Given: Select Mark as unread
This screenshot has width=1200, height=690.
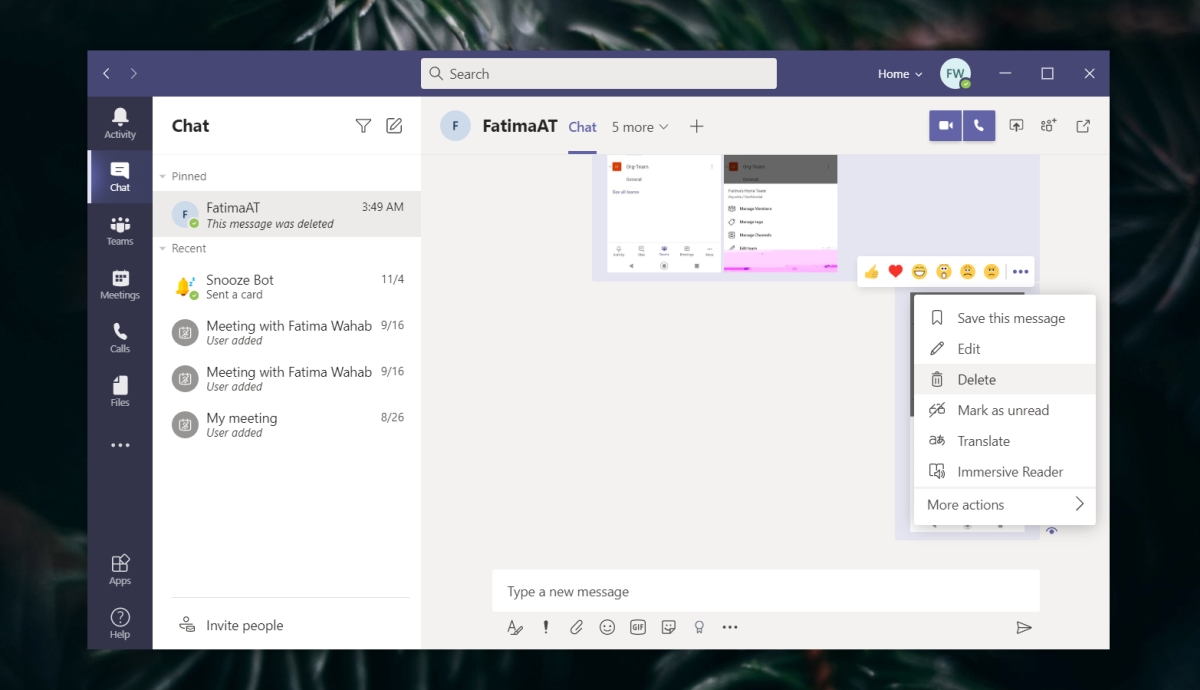Looking at the screenshot, I should (x=1005, y=410).
